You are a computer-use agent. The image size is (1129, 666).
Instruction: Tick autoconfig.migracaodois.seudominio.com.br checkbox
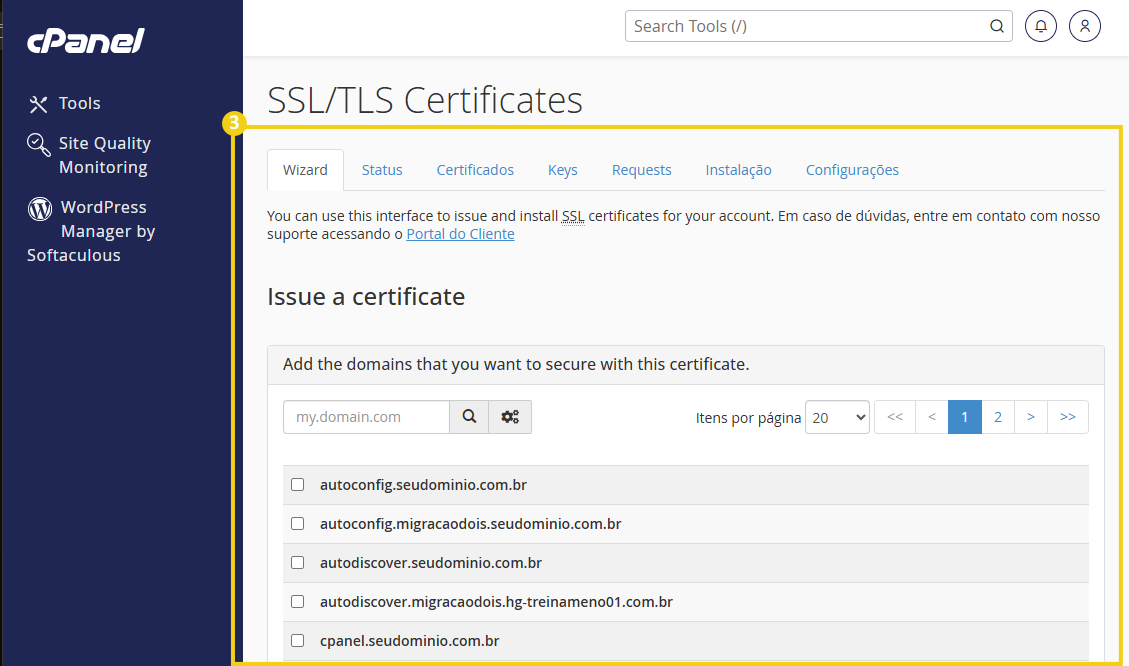[x=297, y=523]
